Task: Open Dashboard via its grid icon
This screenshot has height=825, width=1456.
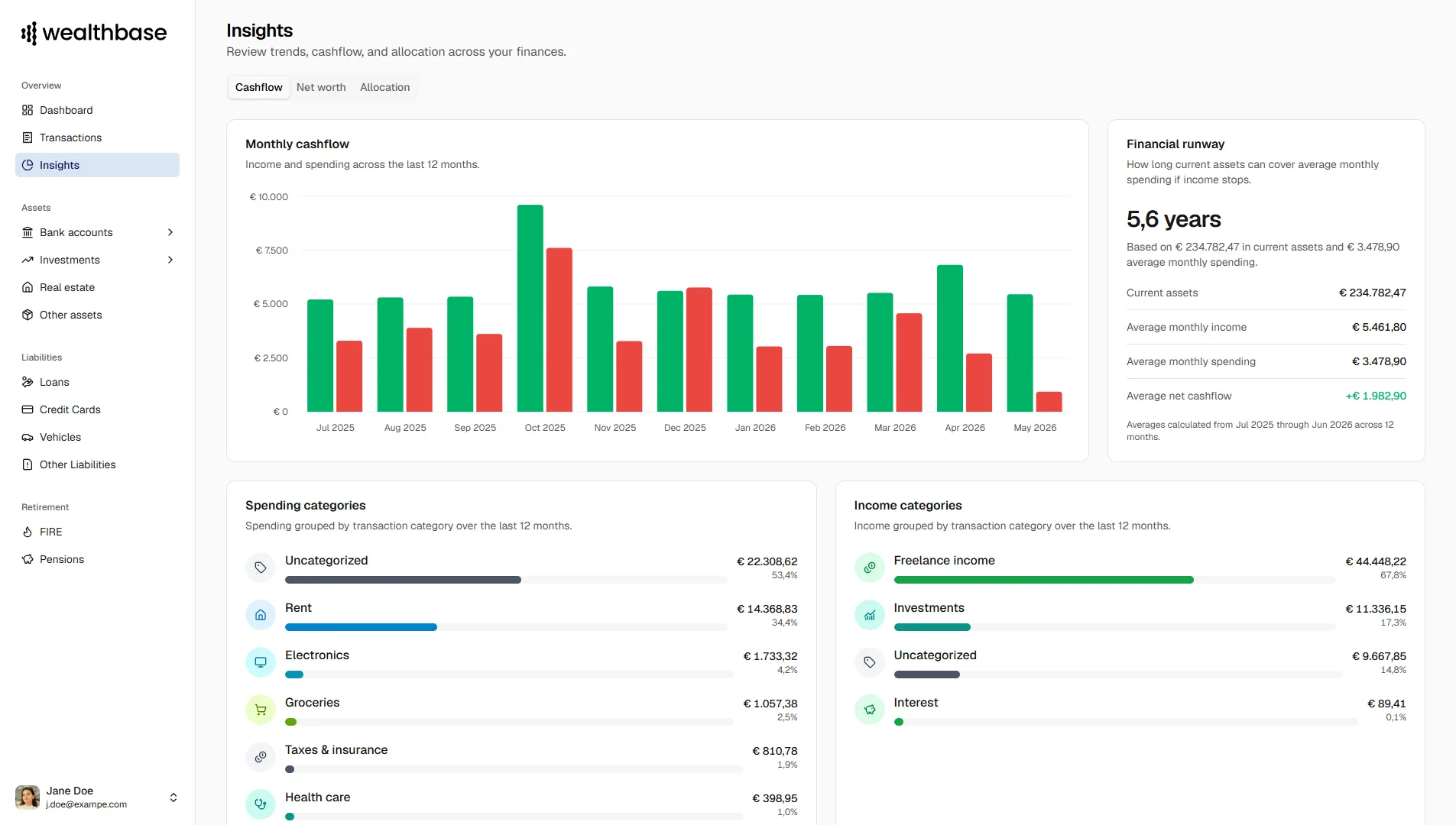Action: 28,110
